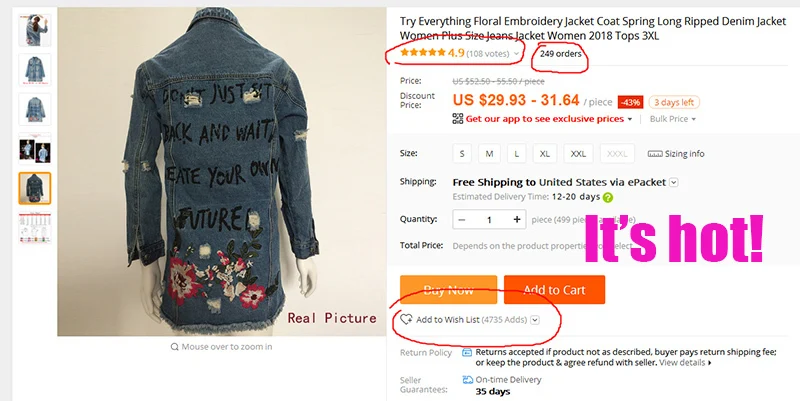Decrease quantity with the minus button

pyautogui.click(x=462, y=219)
